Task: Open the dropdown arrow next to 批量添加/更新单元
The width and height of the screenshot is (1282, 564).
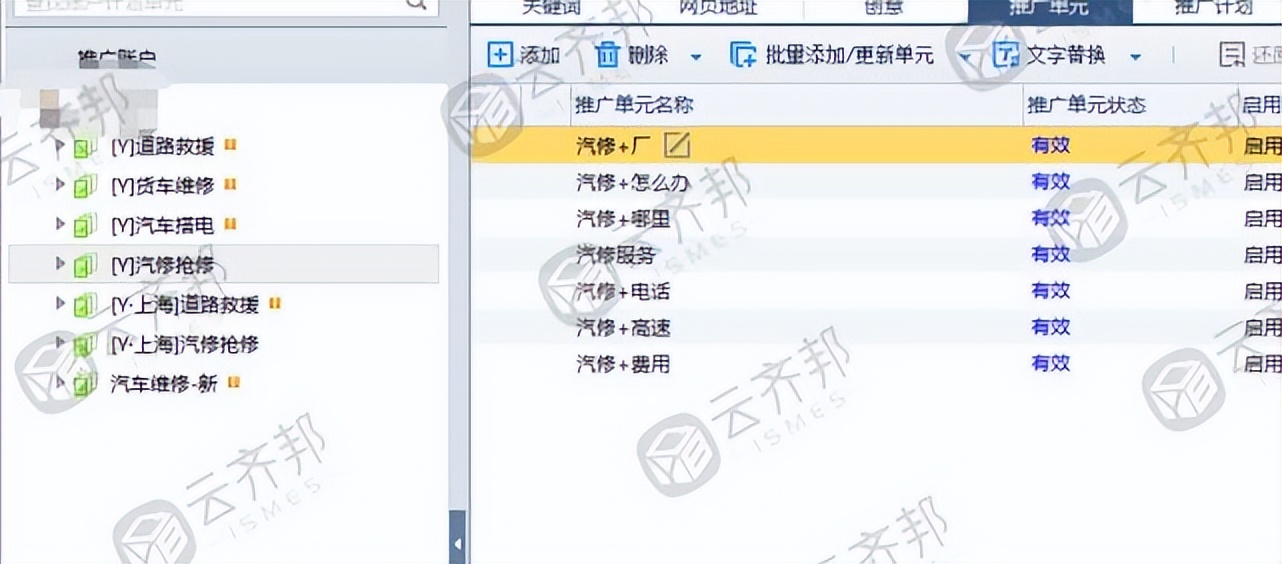Action: (965, 56)
